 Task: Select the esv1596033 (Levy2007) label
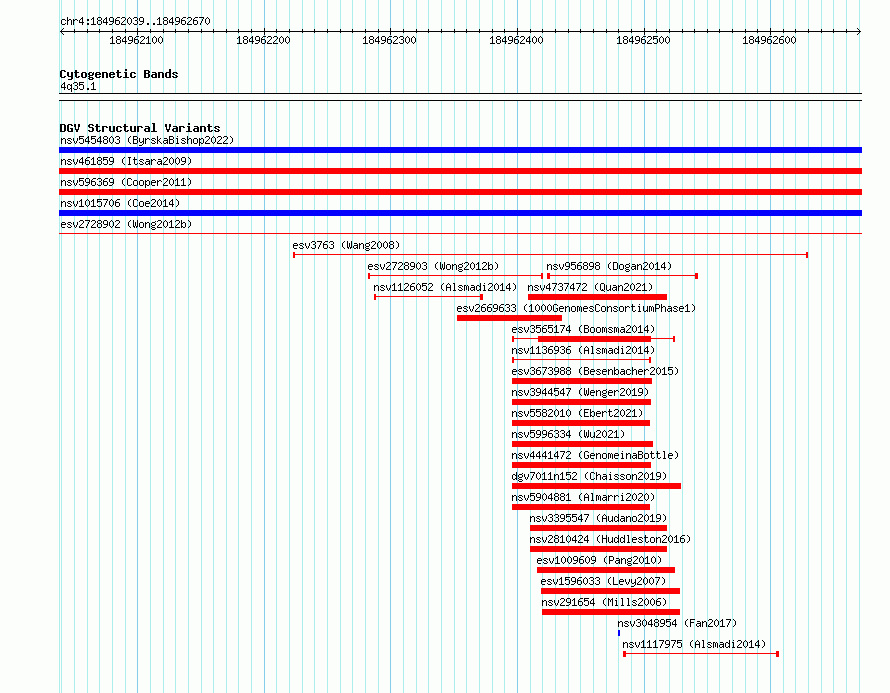(x=603, y=581)
